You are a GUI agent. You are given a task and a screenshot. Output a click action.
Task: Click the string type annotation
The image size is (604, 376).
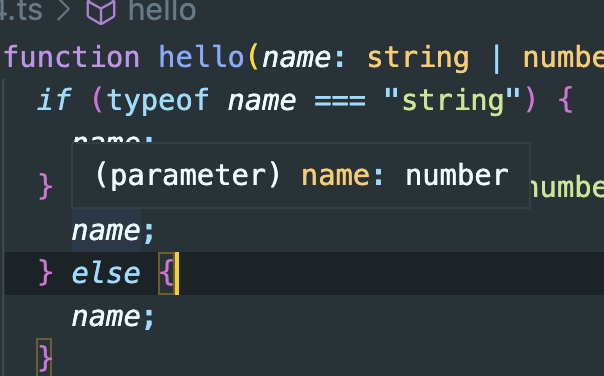(418, 59)
